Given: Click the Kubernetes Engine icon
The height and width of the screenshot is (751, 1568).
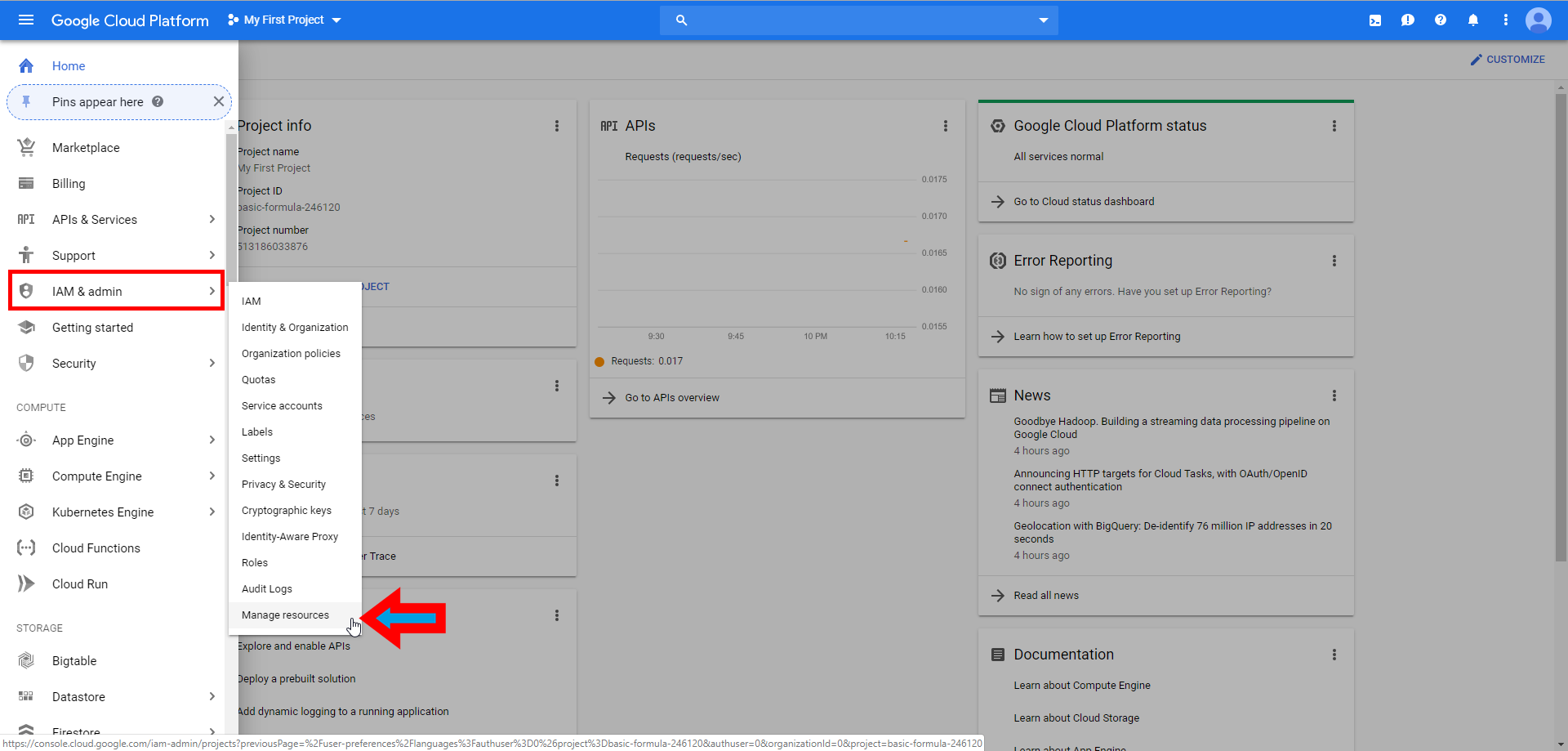Looking at the screenshot, I should point(26,512).
